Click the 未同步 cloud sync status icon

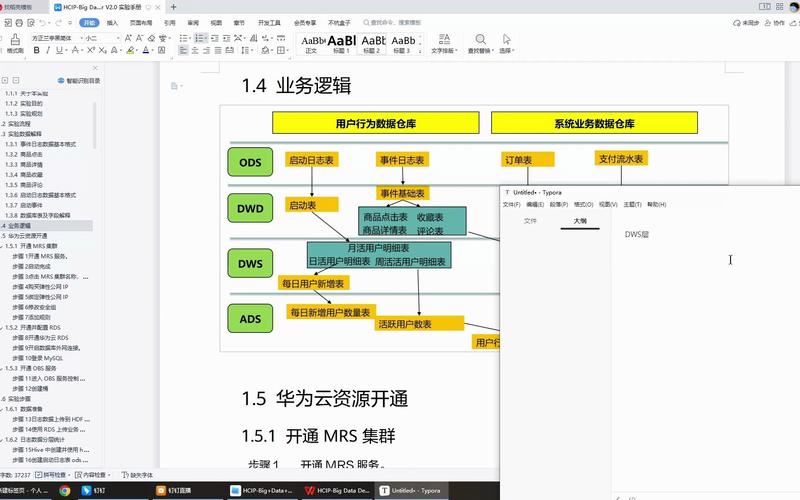point(746,22)
